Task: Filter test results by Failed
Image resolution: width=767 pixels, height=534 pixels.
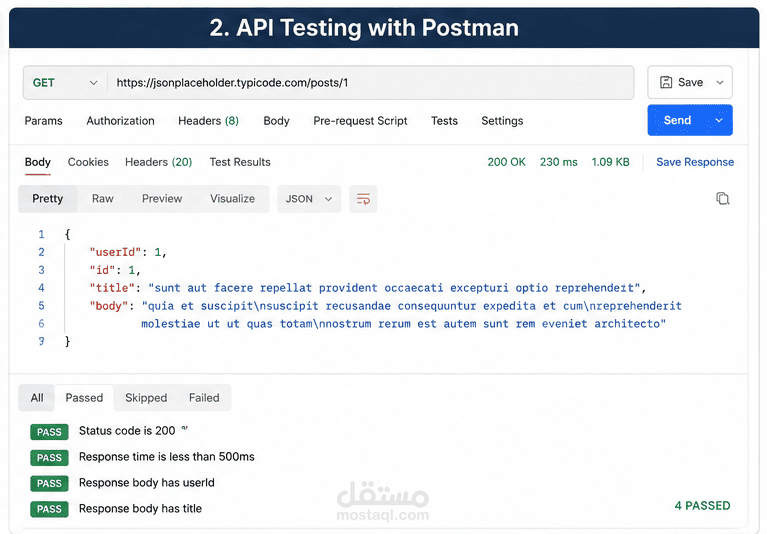Action: pyautogui.click(x=204, y=398)
